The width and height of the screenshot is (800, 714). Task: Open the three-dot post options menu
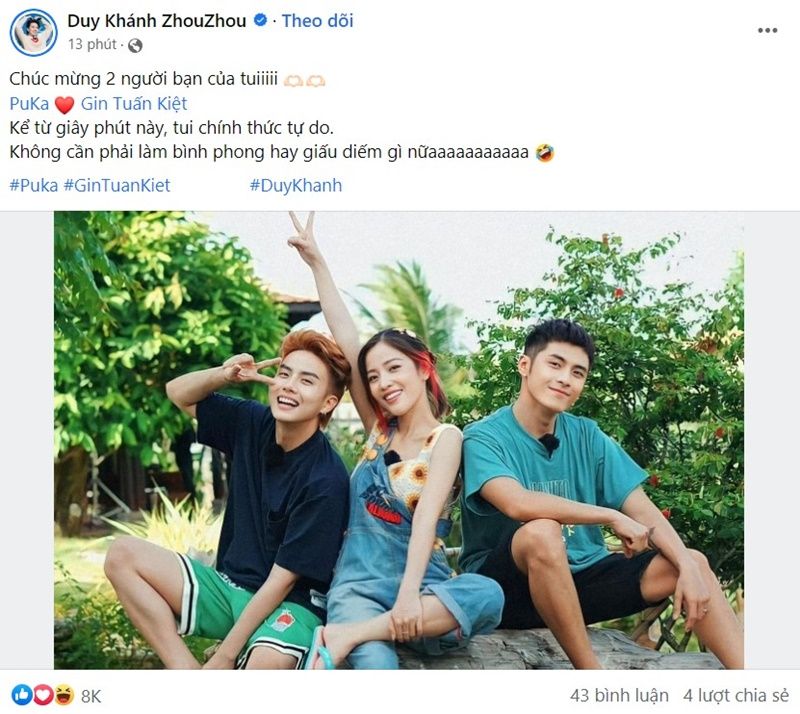click(x=767, y=31)
